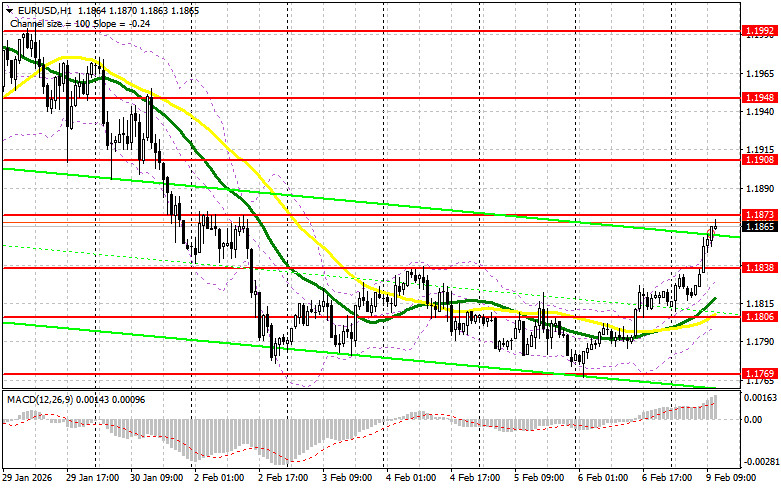Click the '6 Feb 01:00' time axis label
Viewport: 781px width, 489px height.
(604, 478)
